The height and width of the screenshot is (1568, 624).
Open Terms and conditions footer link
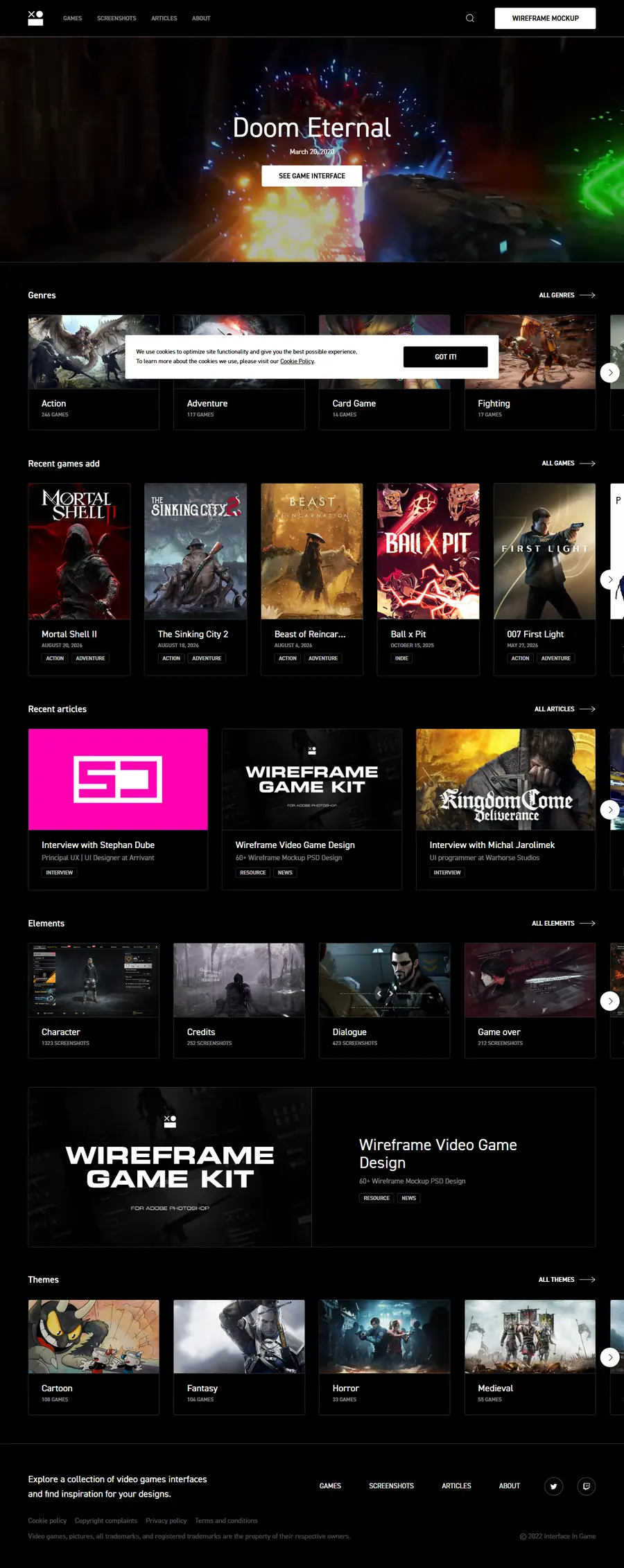pos(226,1520)
